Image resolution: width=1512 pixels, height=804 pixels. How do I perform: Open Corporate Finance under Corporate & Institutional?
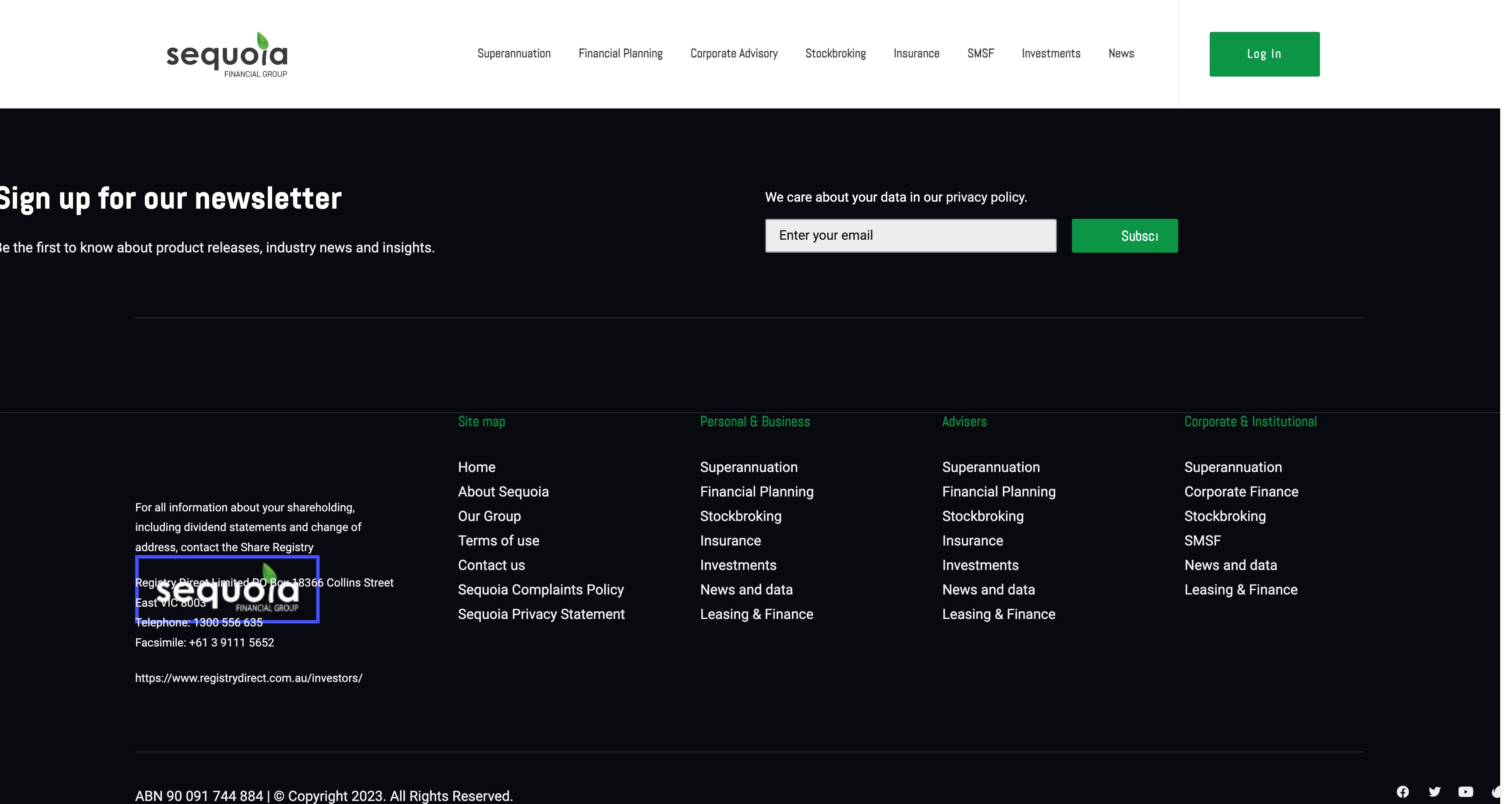click(x=1241, y=492)
